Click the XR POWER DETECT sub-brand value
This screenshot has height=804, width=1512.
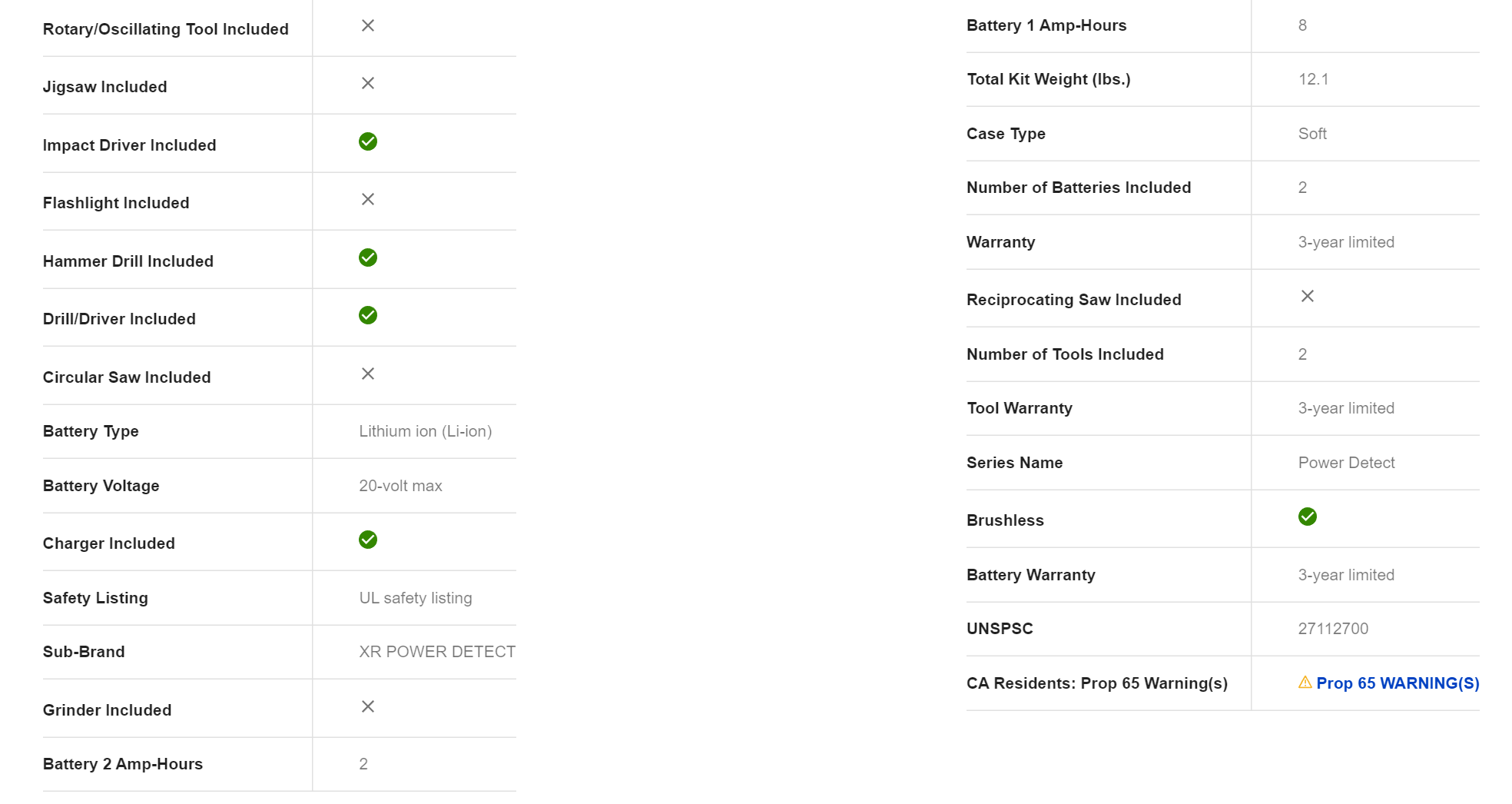[436, 652]
